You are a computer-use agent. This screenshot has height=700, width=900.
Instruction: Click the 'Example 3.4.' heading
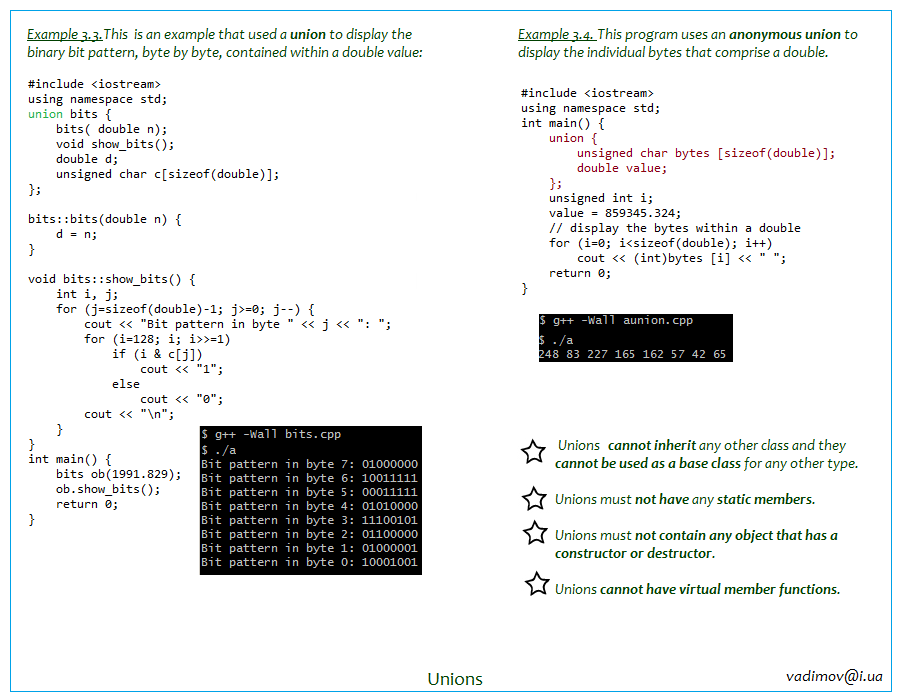click(x=557, y=34)
